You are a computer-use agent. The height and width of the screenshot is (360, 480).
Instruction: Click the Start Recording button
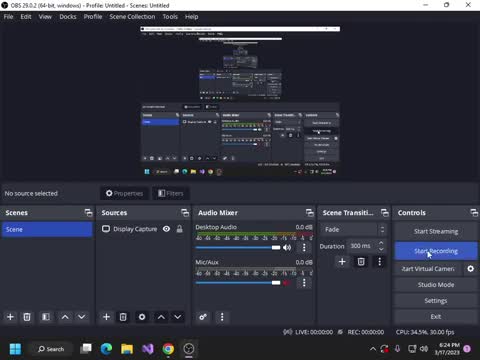(436, 251)
